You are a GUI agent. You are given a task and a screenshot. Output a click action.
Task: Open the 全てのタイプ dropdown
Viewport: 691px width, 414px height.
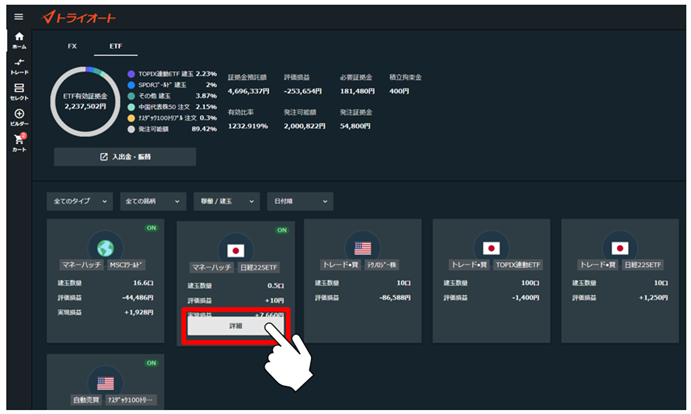(80, 201)
